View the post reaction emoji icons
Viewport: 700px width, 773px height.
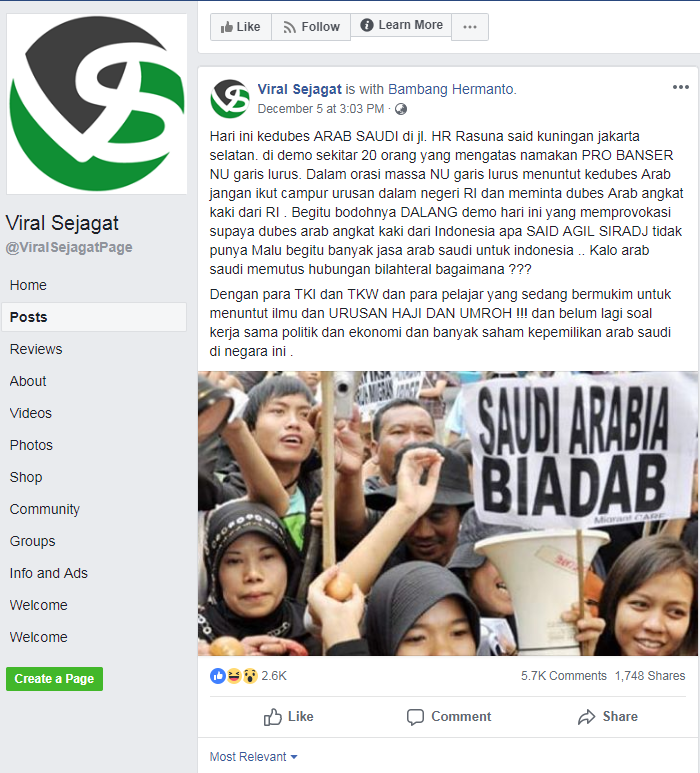point(234,676)
